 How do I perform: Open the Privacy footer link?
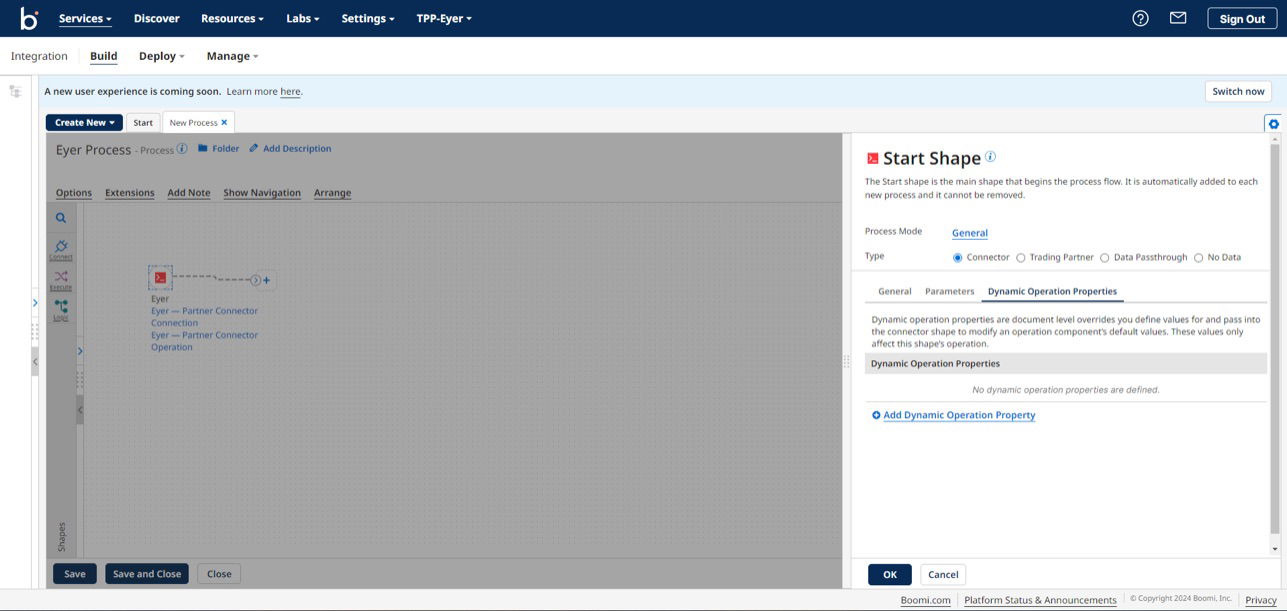point(1261,600)
